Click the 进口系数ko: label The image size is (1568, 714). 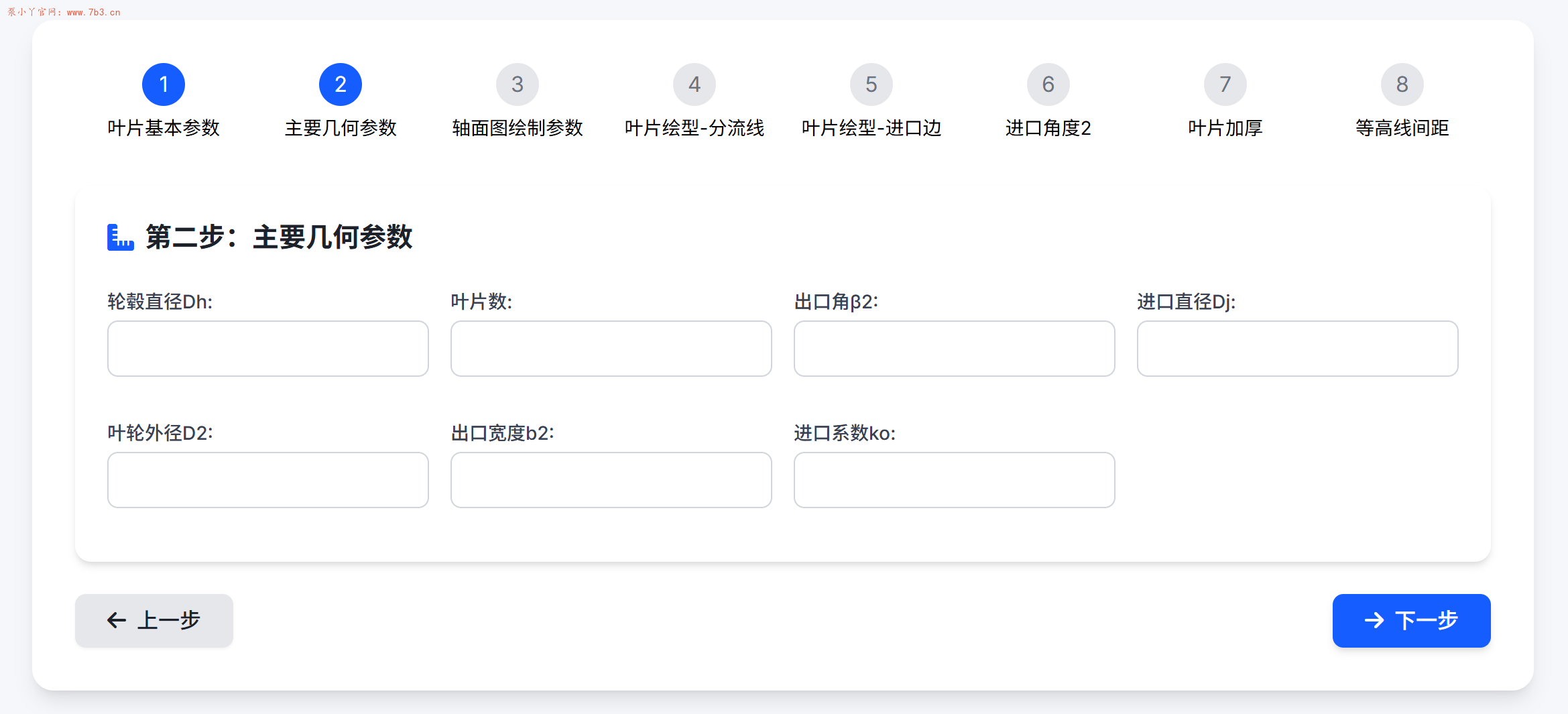coord(845,433)
